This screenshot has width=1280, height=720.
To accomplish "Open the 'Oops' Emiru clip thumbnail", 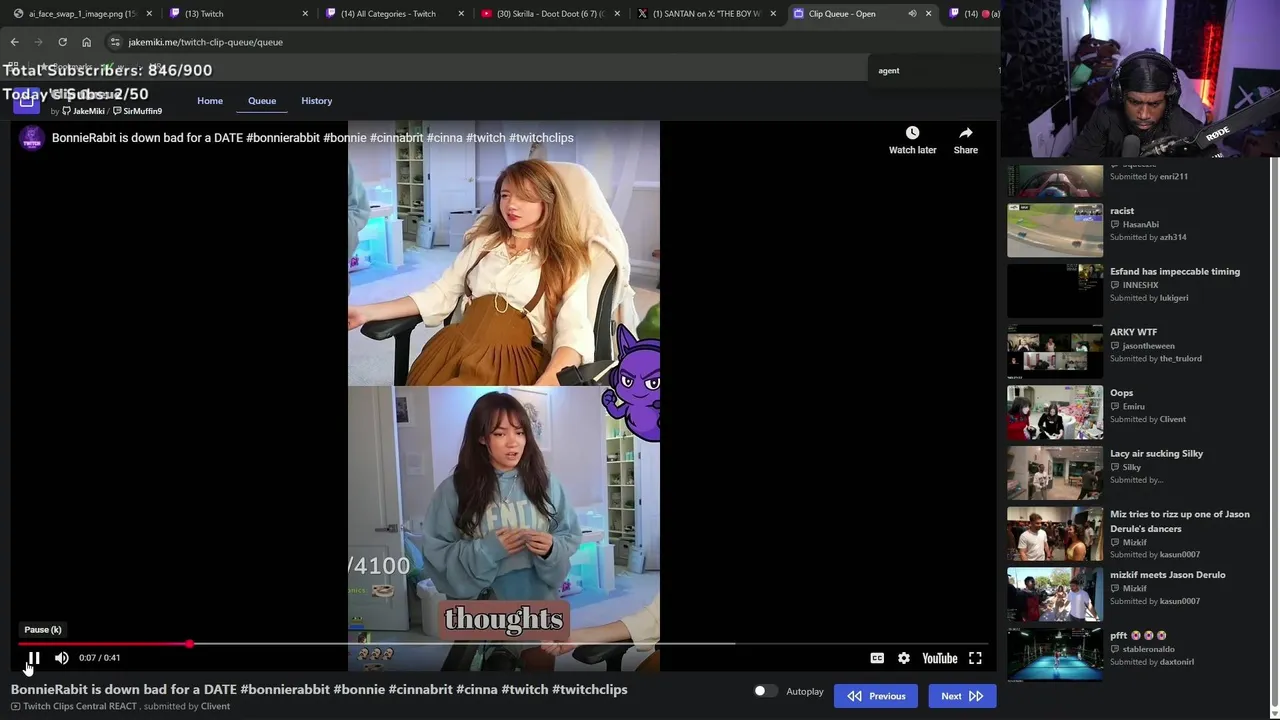I will (1055, 413).
